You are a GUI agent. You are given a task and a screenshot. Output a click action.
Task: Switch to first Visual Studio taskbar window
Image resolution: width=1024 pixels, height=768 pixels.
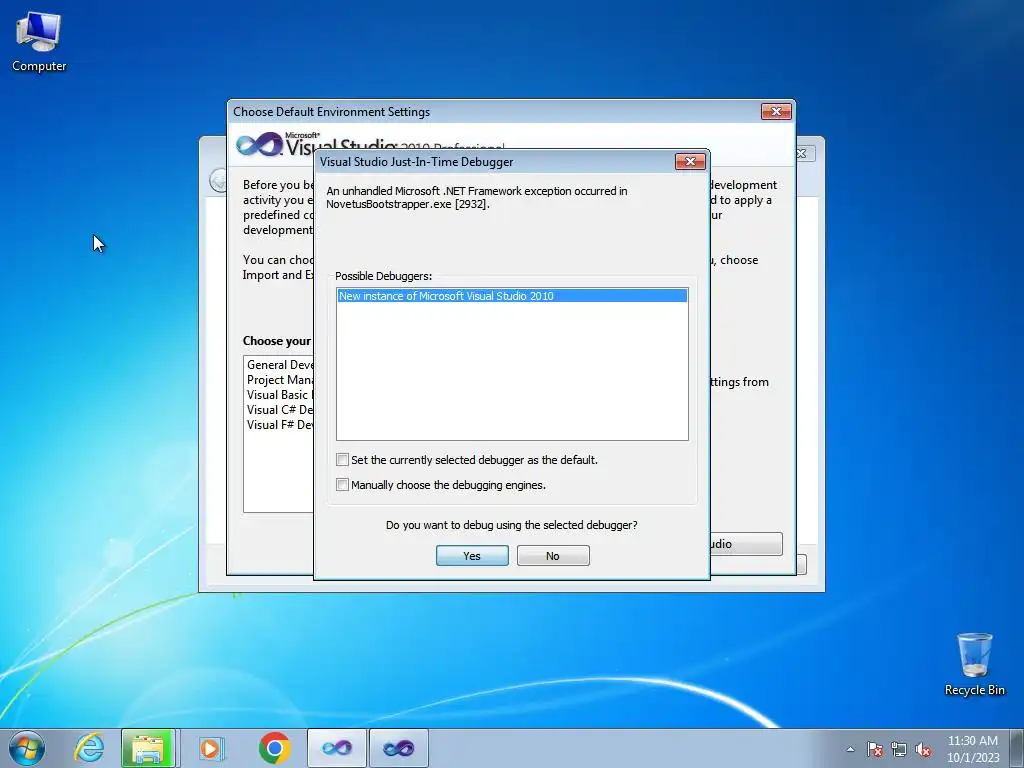(337, 748)
